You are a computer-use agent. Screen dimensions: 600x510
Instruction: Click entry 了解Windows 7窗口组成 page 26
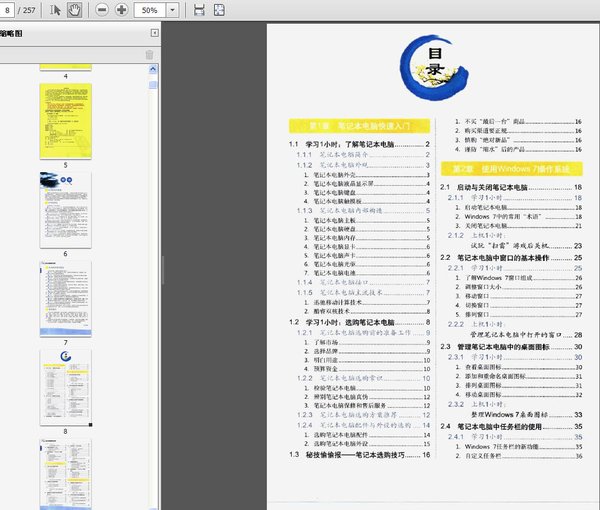tap(519, 278)
